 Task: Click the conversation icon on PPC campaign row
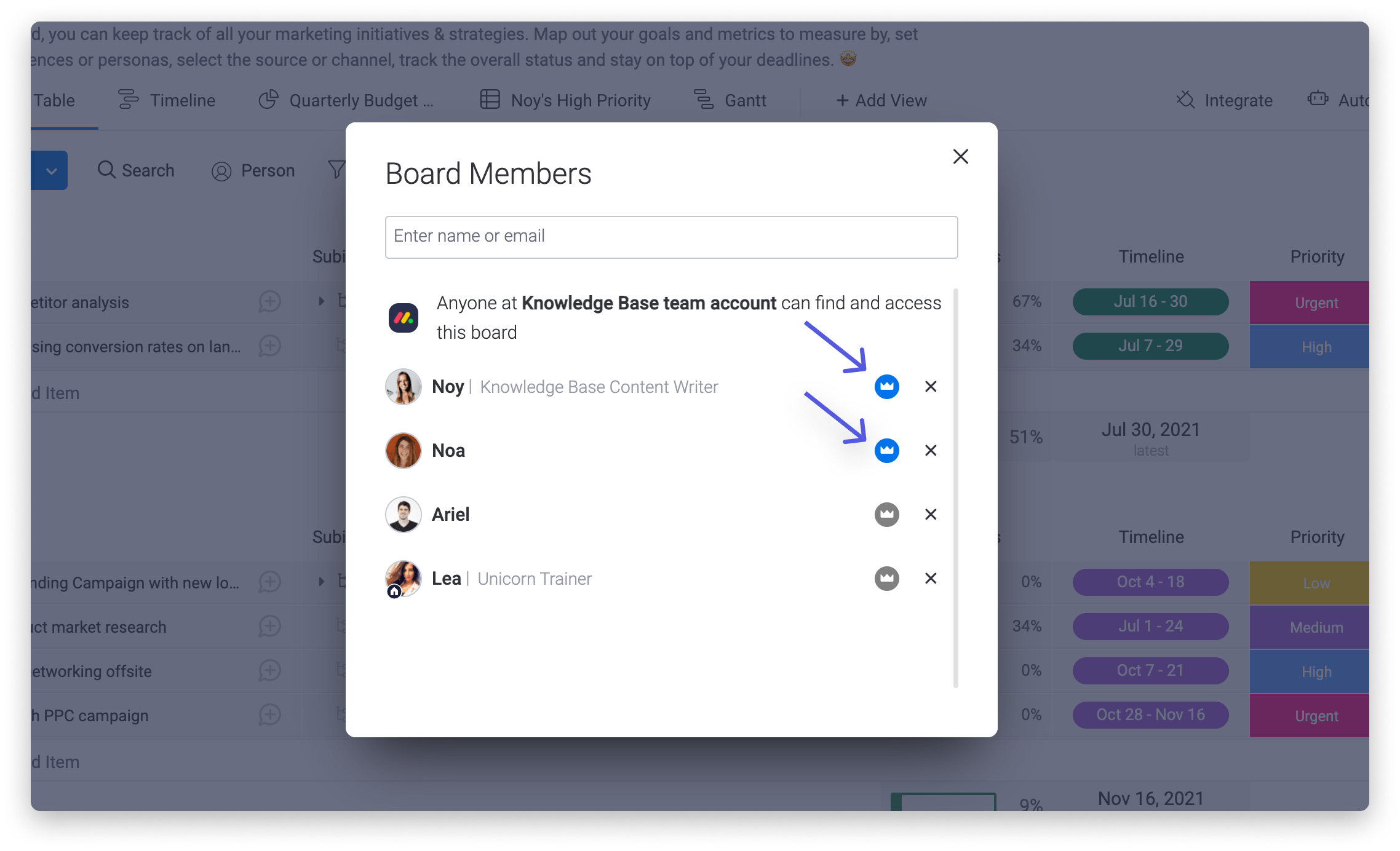click(269, 715)
